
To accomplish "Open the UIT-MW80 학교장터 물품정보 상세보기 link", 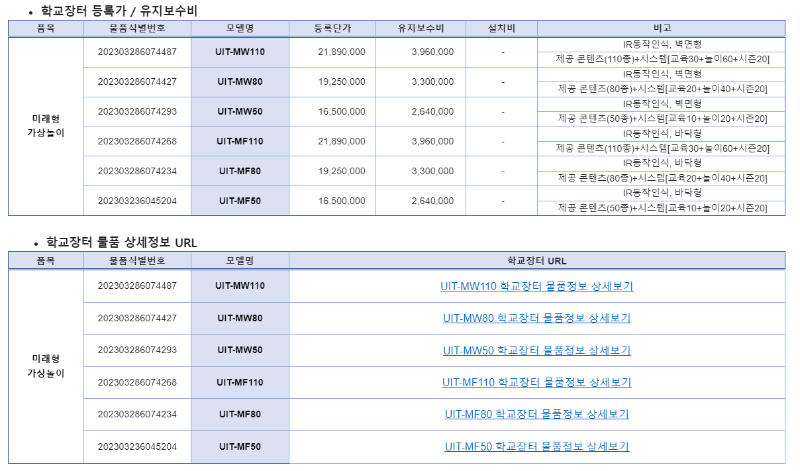I will 537,318.
